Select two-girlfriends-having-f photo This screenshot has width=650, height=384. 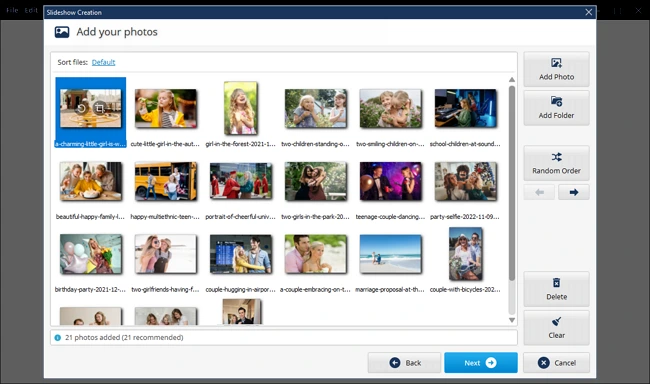[166, 254]
